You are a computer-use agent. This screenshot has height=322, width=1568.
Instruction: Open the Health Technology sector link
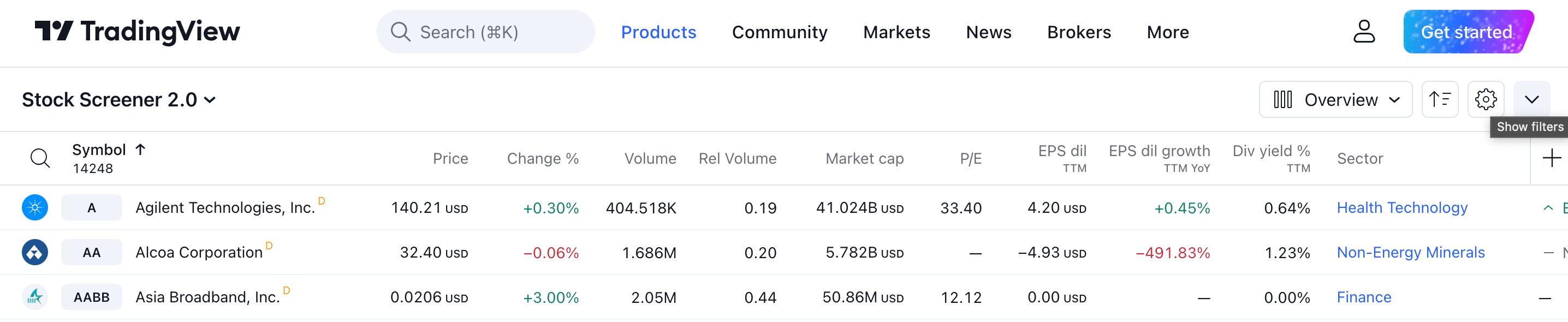click(x=1402, y=207)
